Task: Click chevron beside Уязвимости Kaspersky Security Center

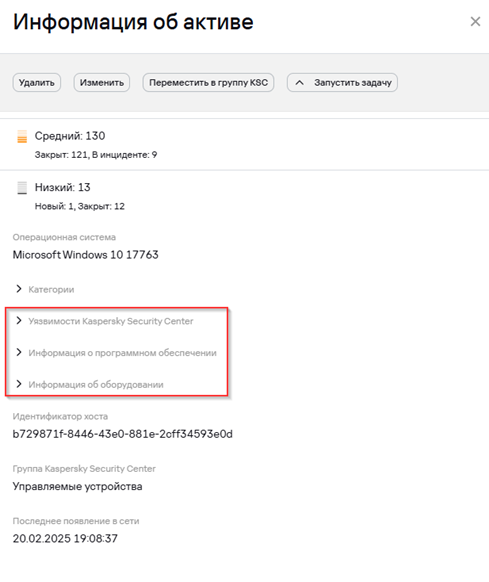Action: click(x=19, y=321)
